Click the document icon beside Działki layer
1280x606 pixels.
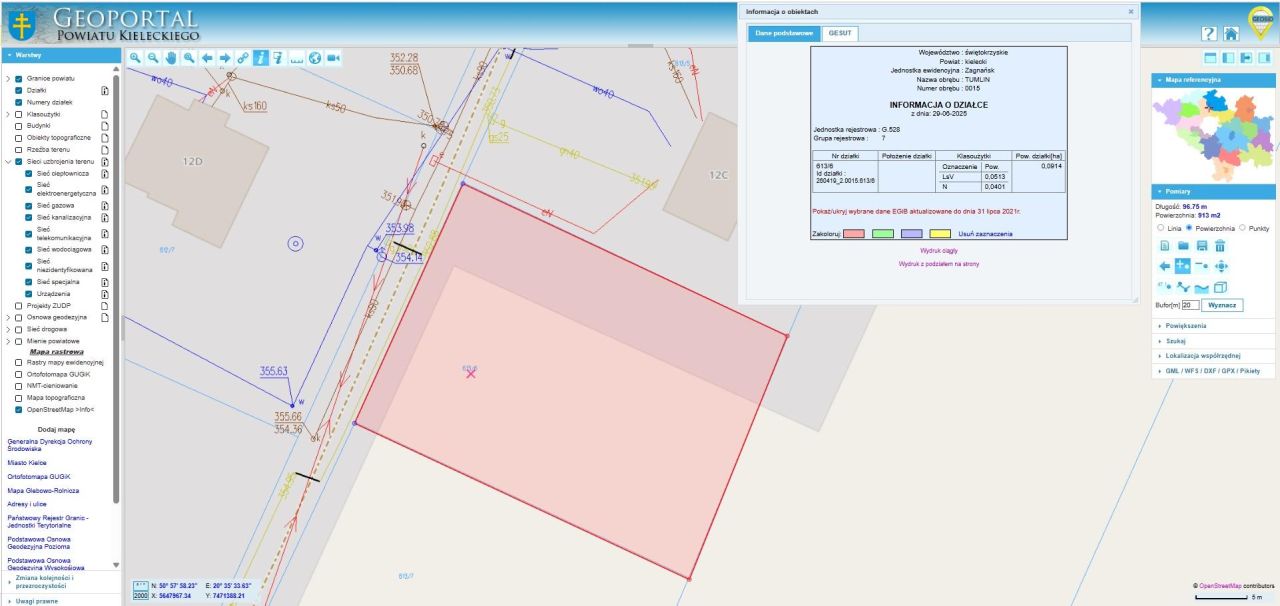104,90
